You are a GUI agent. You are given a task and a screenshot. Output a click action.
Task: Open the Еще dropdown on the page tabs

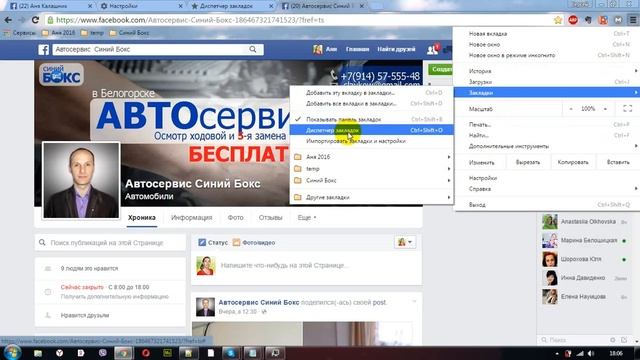pyautogui.click(x=307, y=218)
